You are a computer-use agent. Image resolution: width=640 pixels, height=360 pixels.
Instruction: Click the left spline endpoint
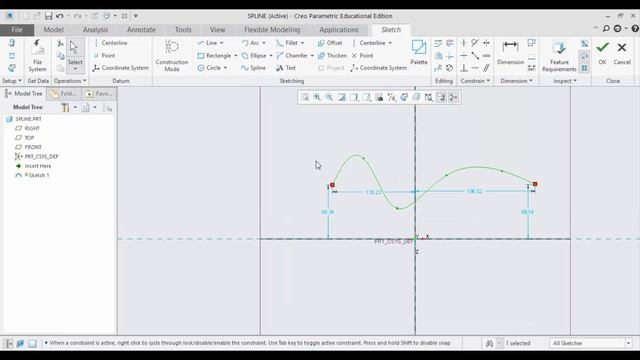[x=332, y=185]
